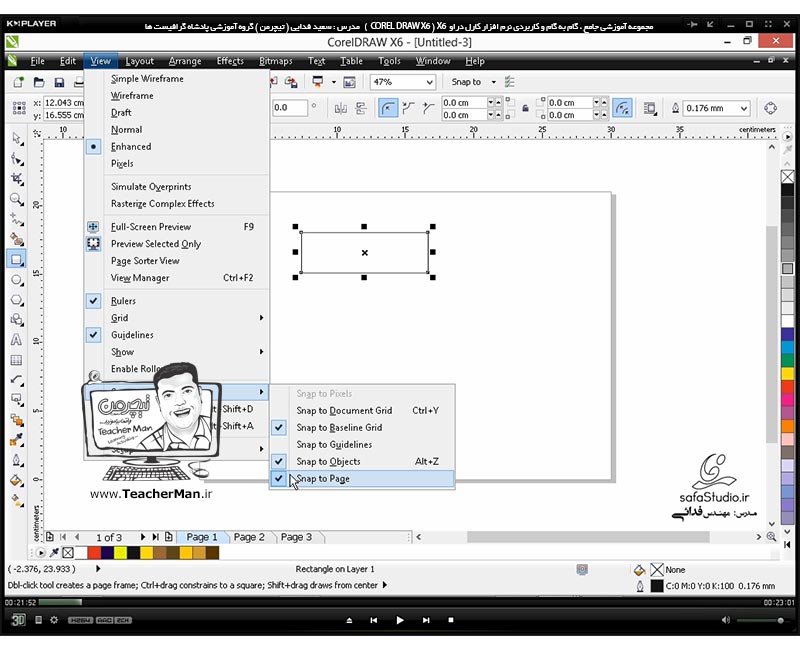Click the horizontal scrollbar of the canvas
Viewport: 800px width, 650px height.
(x=588, y=537)
